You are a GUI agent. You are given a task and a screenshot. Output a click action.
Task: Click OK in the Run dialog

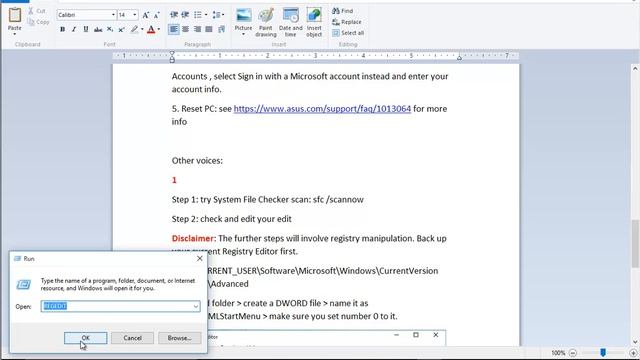86,338
